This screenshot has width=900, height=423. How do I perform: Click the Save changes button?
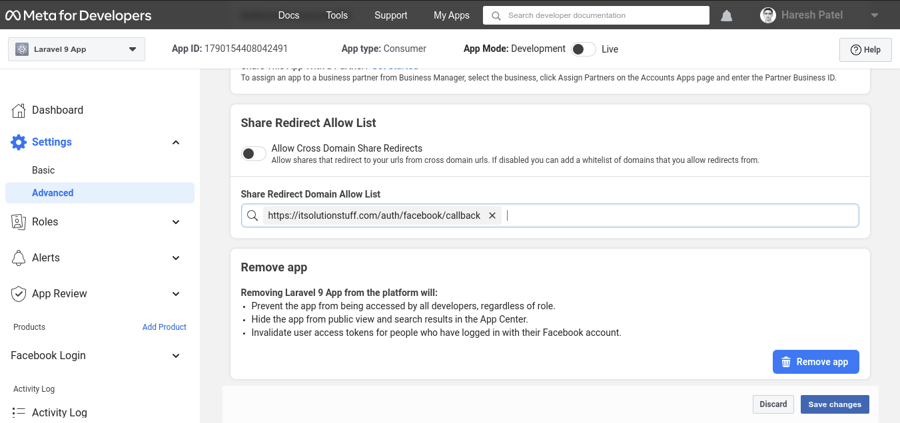tap(834, 404)
